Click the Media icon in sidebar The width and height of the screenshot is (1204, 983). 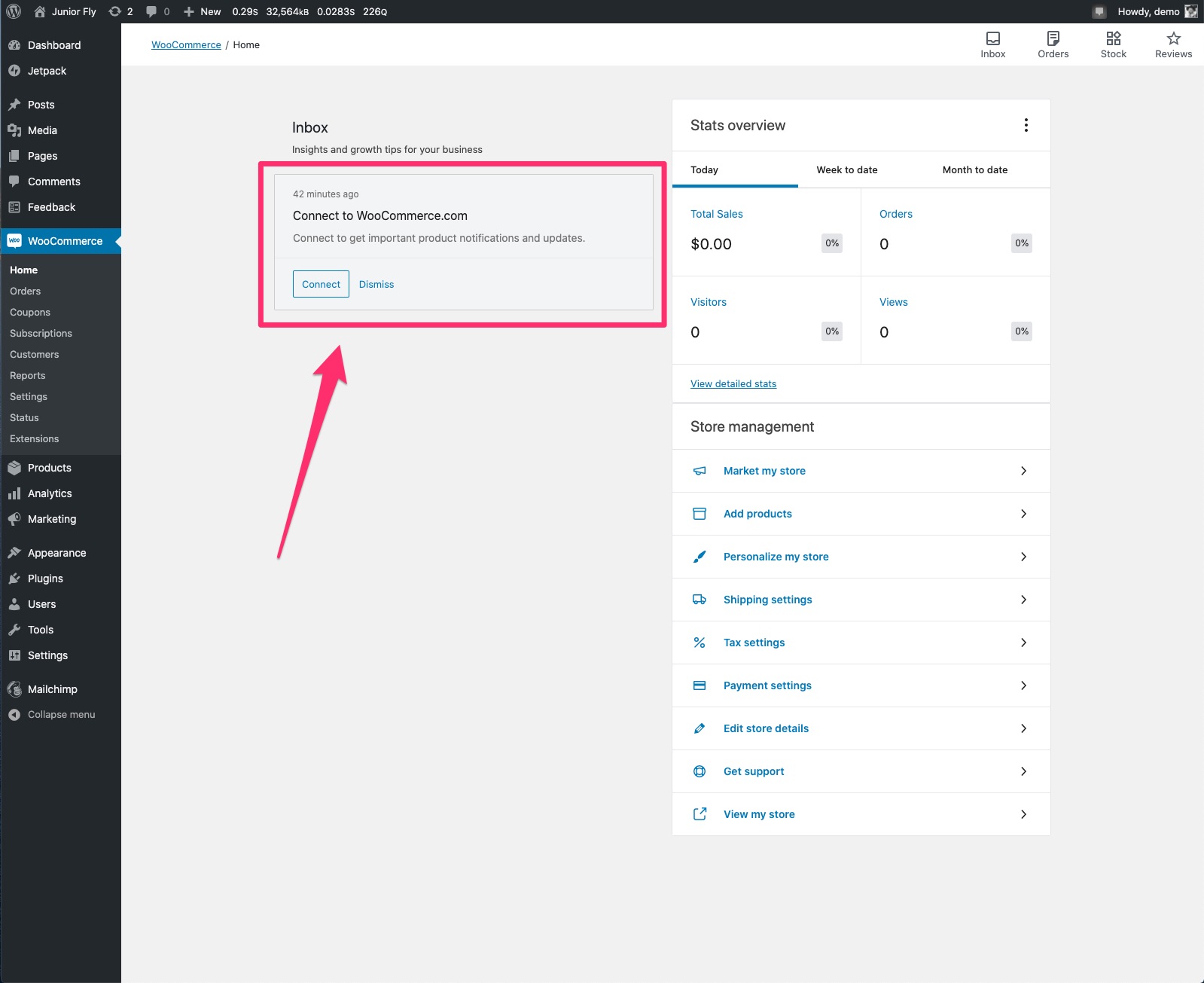tap(14, 130)
